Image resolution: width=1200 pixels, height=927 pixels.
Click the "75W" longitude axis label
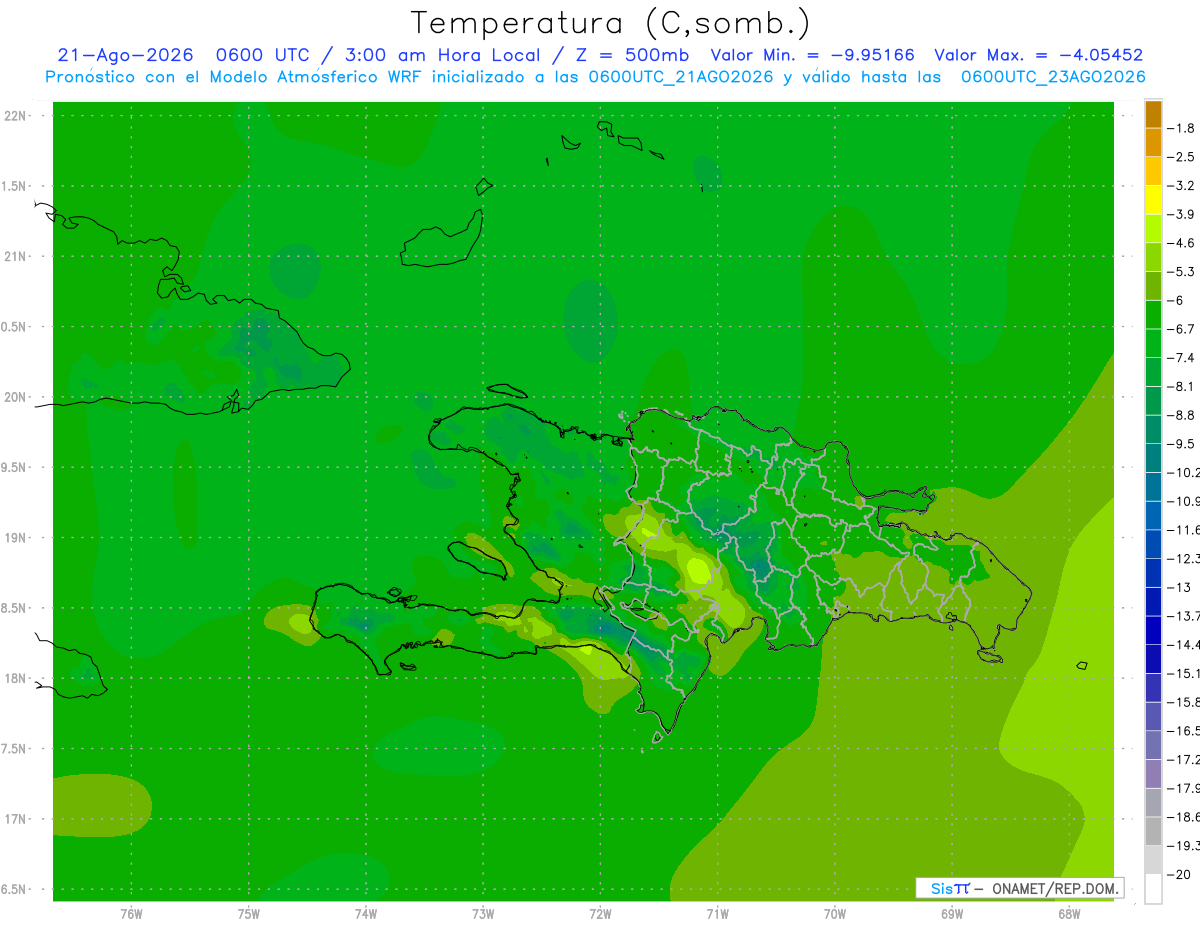pyautogui.click(x=248, y=914)
